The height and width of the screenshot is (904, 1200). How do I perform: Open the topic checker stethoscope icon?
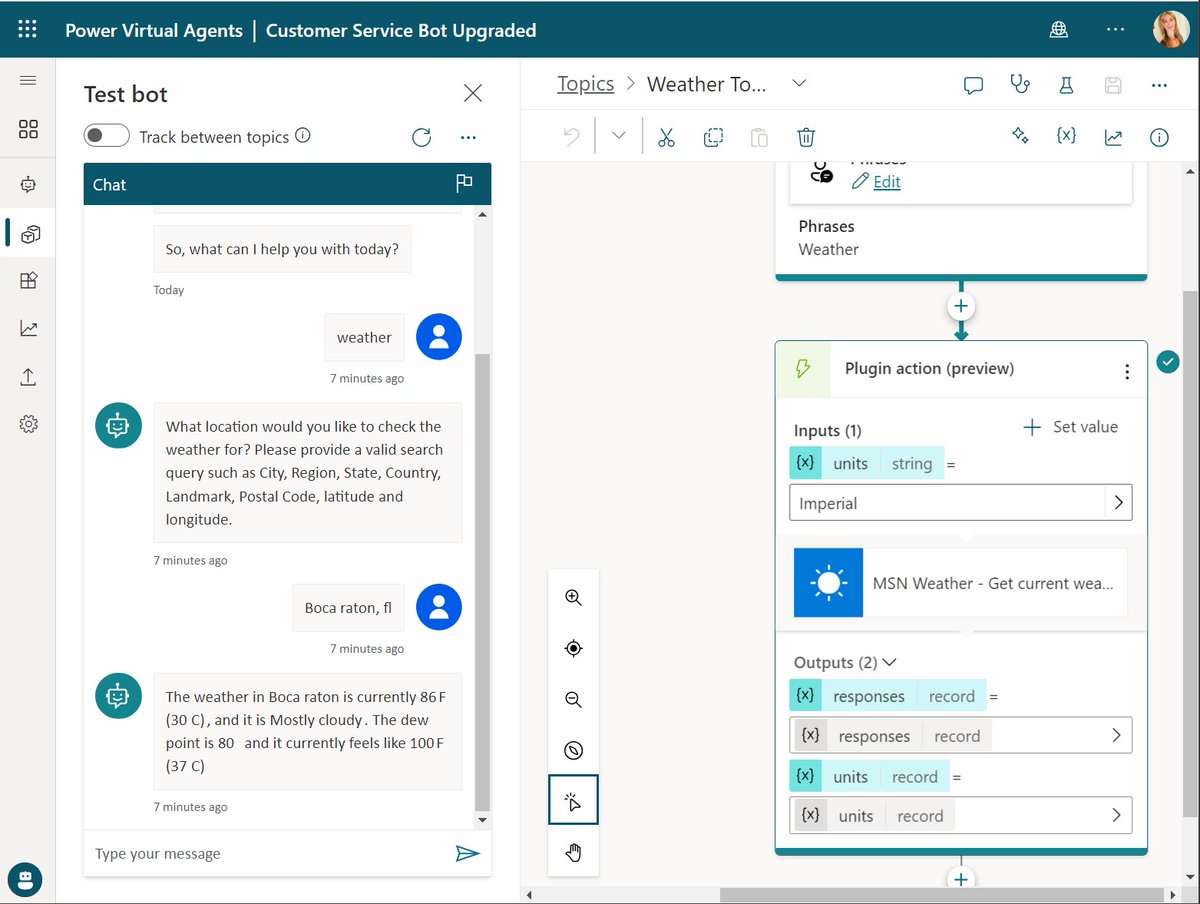coord(1020,84)
